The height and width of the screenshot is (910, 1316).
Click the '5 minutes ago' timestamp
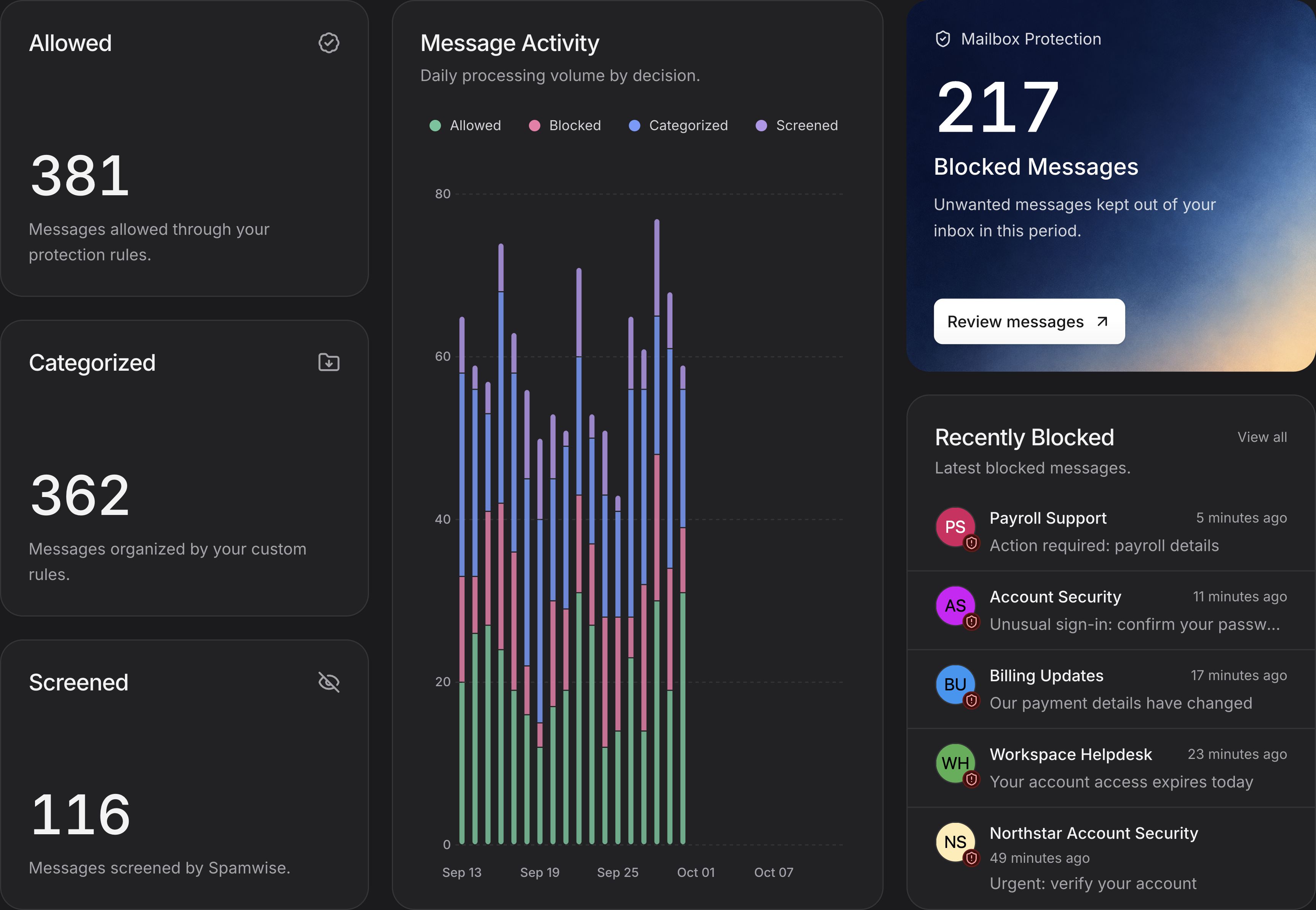point(1241,518)
